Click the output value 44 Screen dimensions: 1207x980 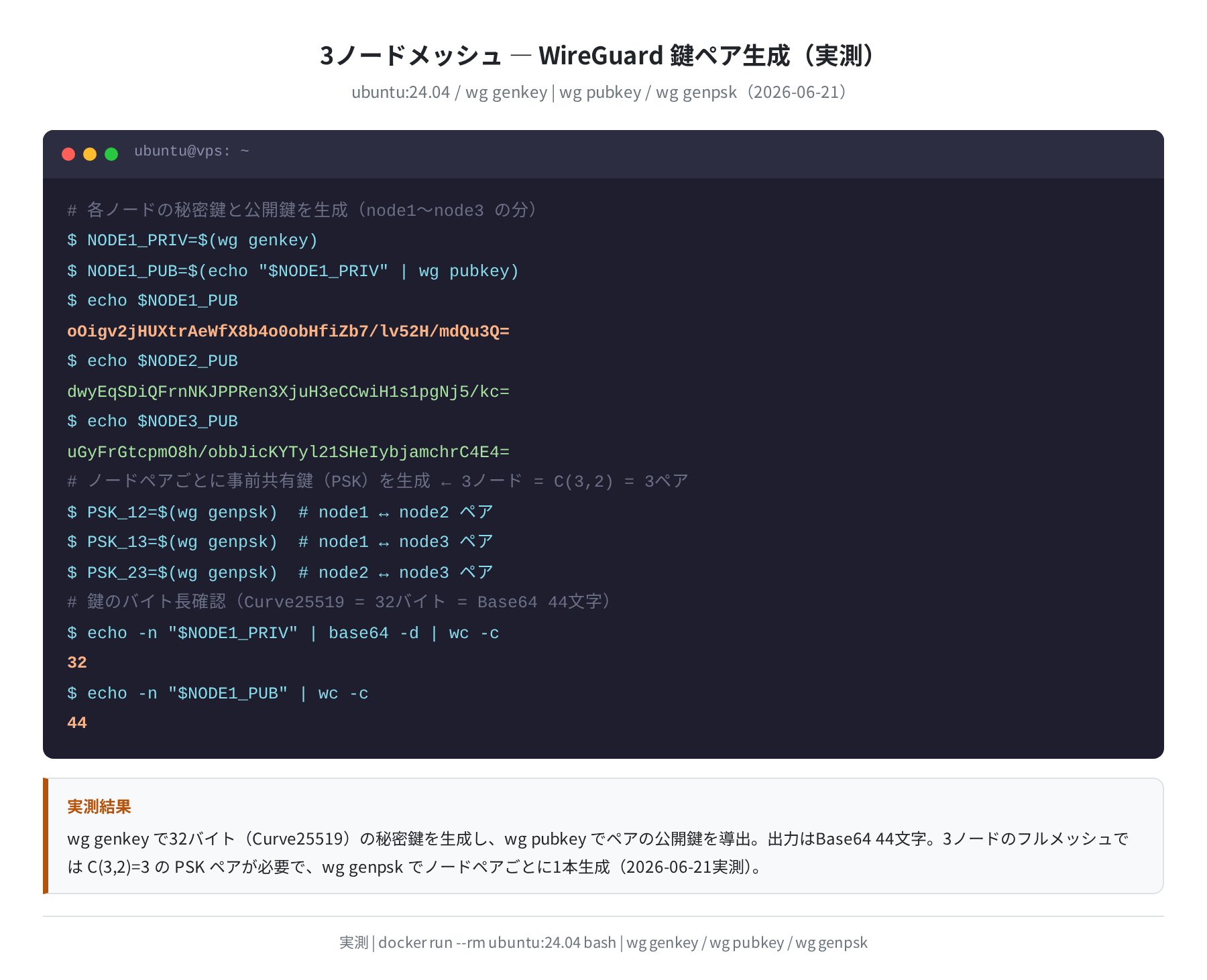(77, 723)
